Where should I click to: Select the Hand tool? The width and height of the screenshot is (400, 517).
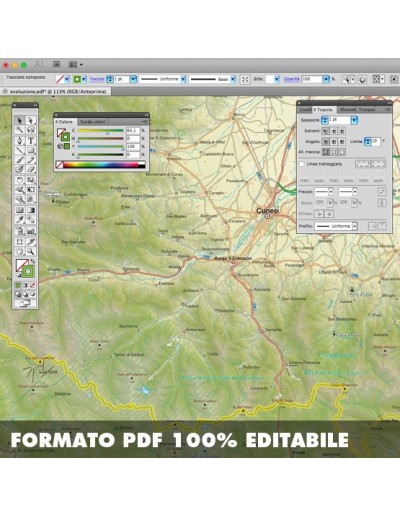coord(20,251)
